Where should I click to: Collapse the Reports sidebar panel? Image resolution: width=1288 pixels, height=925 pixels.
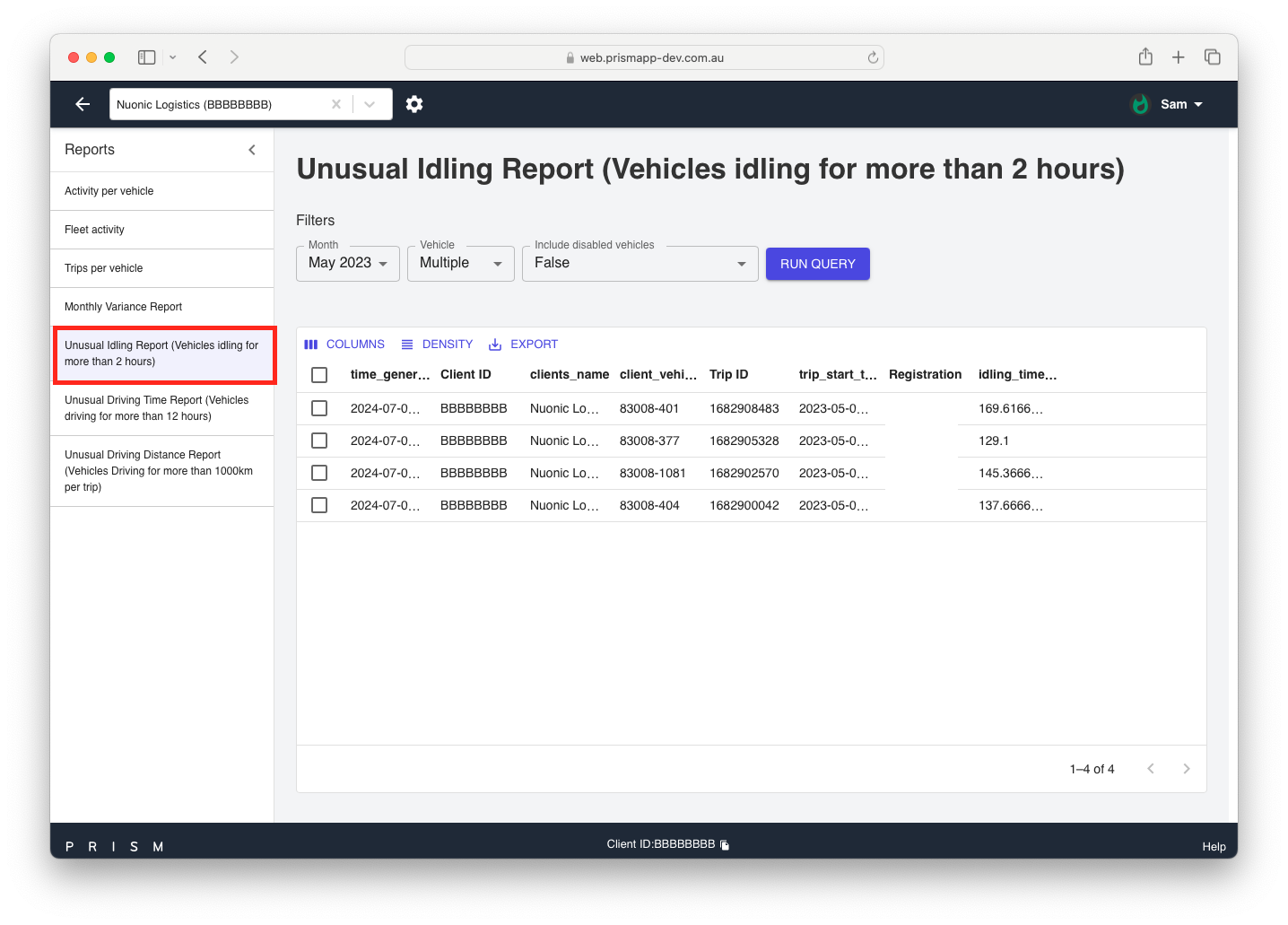(x=252, y=150)
